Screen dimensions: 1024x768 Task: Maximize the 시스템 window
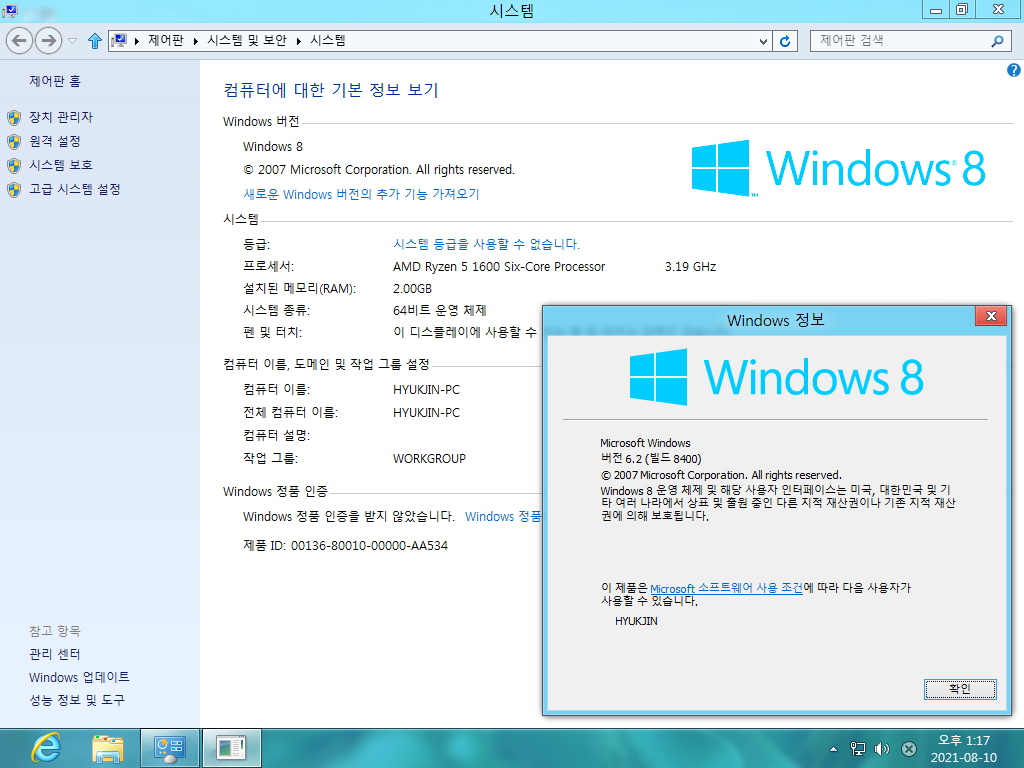coord(962,10)
